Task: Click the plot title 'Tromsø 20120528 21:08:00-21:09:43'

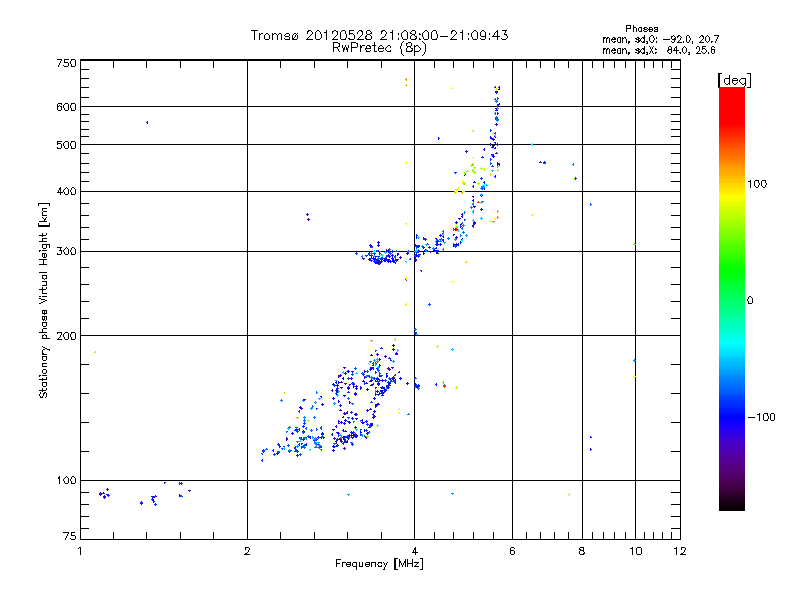Action: click(x=379, y=35)
